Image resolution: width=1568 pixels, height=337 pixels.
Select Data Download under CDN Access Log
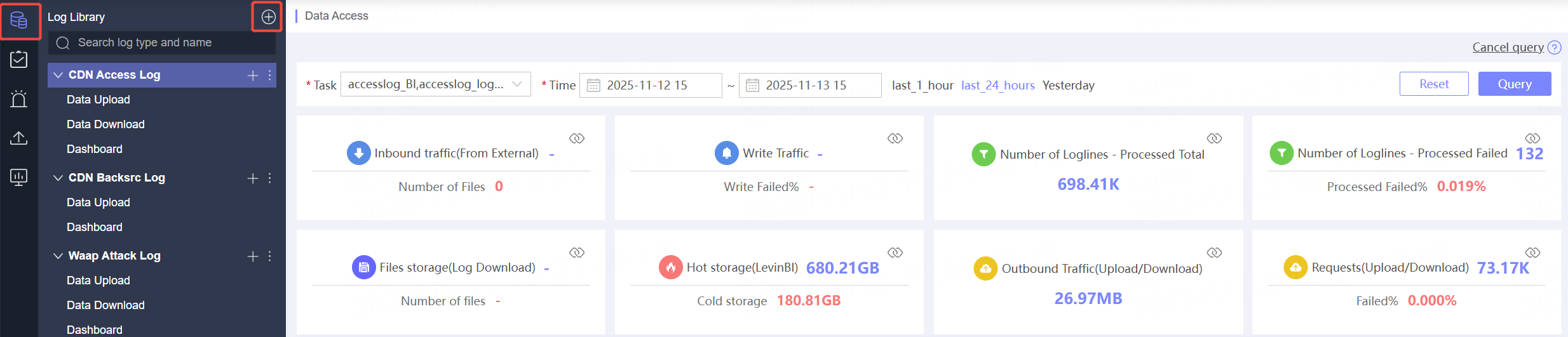105,124
